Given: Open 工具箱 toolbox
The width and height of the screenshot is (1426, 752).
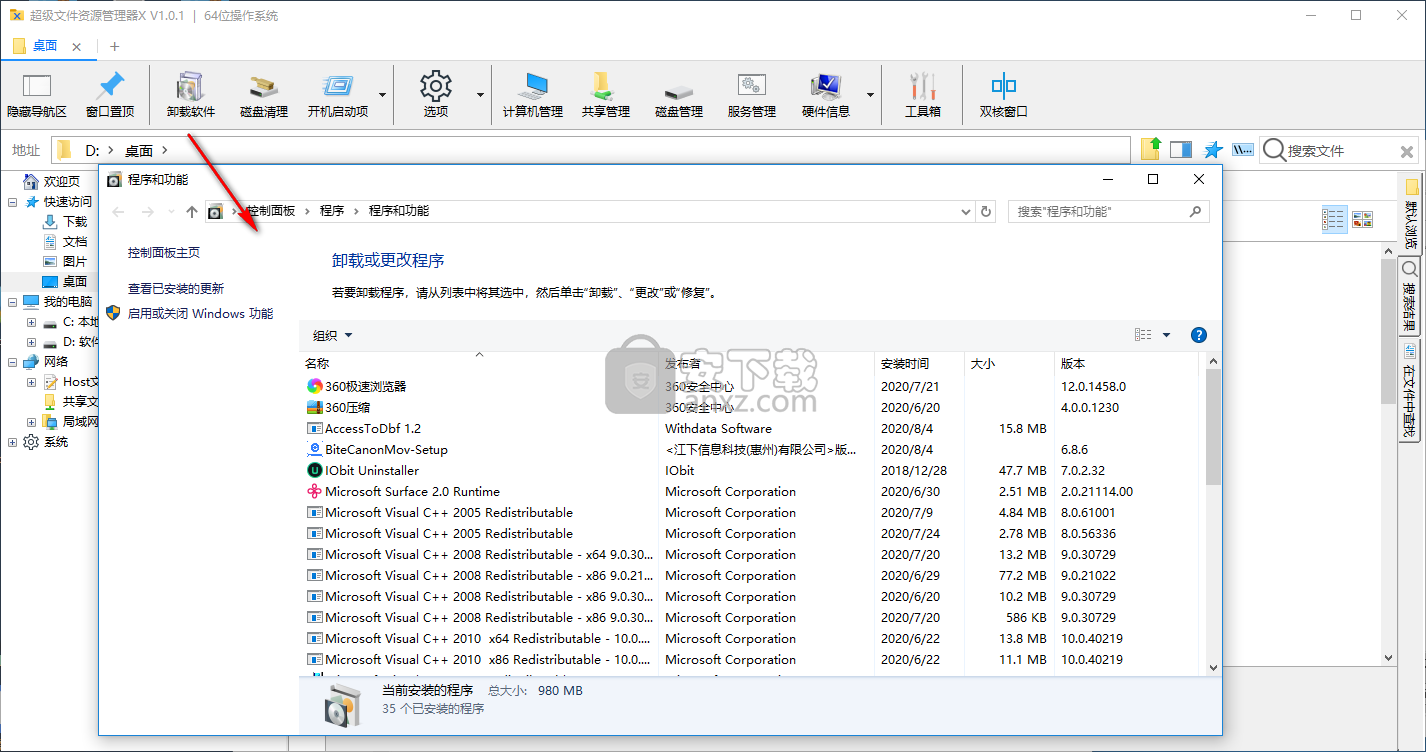Looking at the screenshot, I should click(x=923, y=96).
